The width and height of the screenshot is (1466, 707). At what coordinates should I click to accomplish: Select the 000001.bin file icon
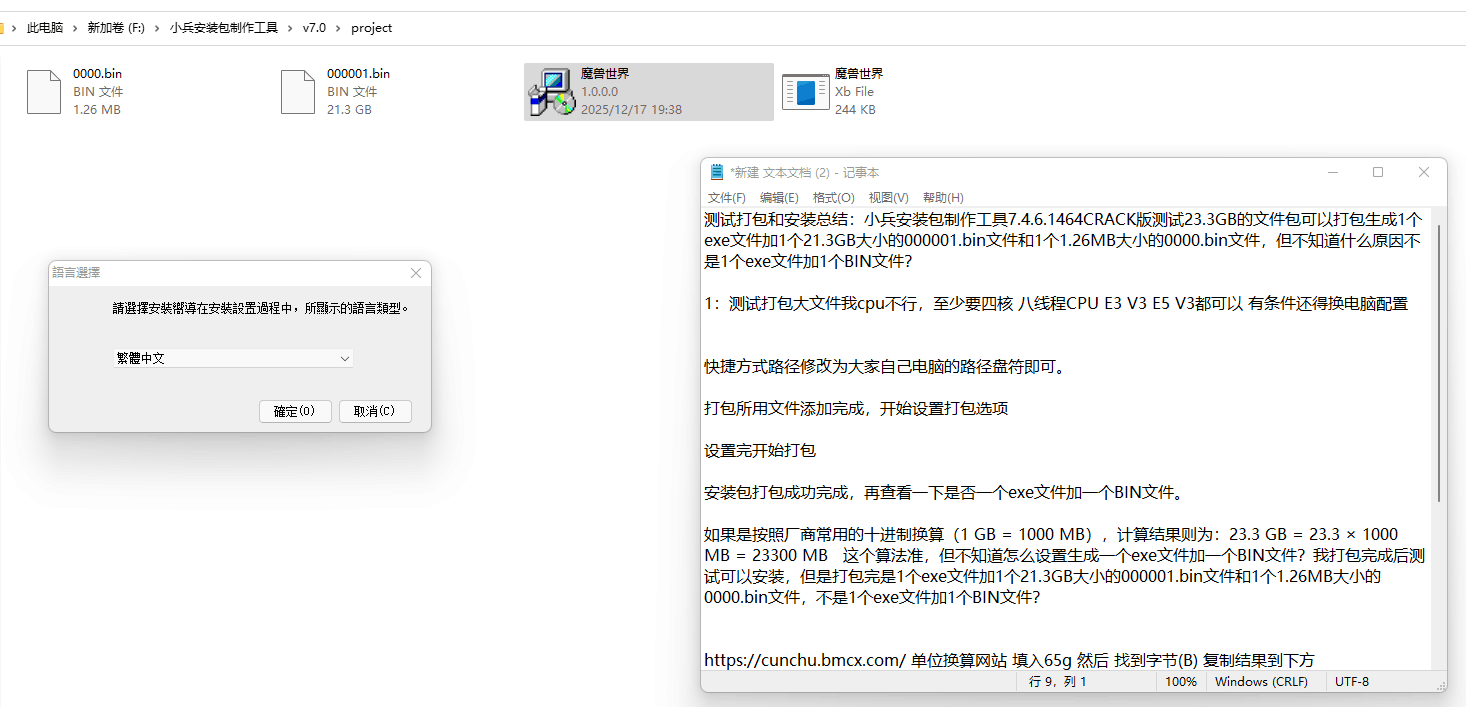(298, 91)
